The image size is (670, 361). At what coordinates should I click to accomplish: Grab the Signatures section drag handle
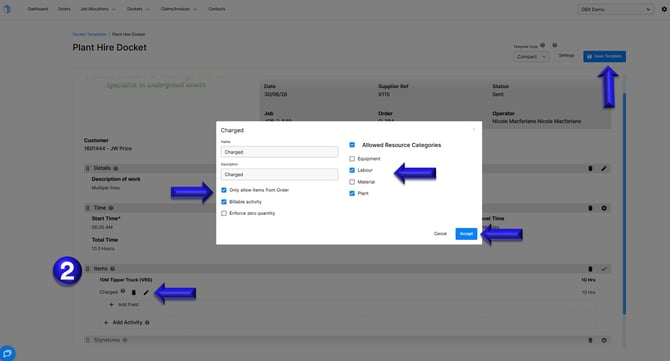(x=88, y=340)
